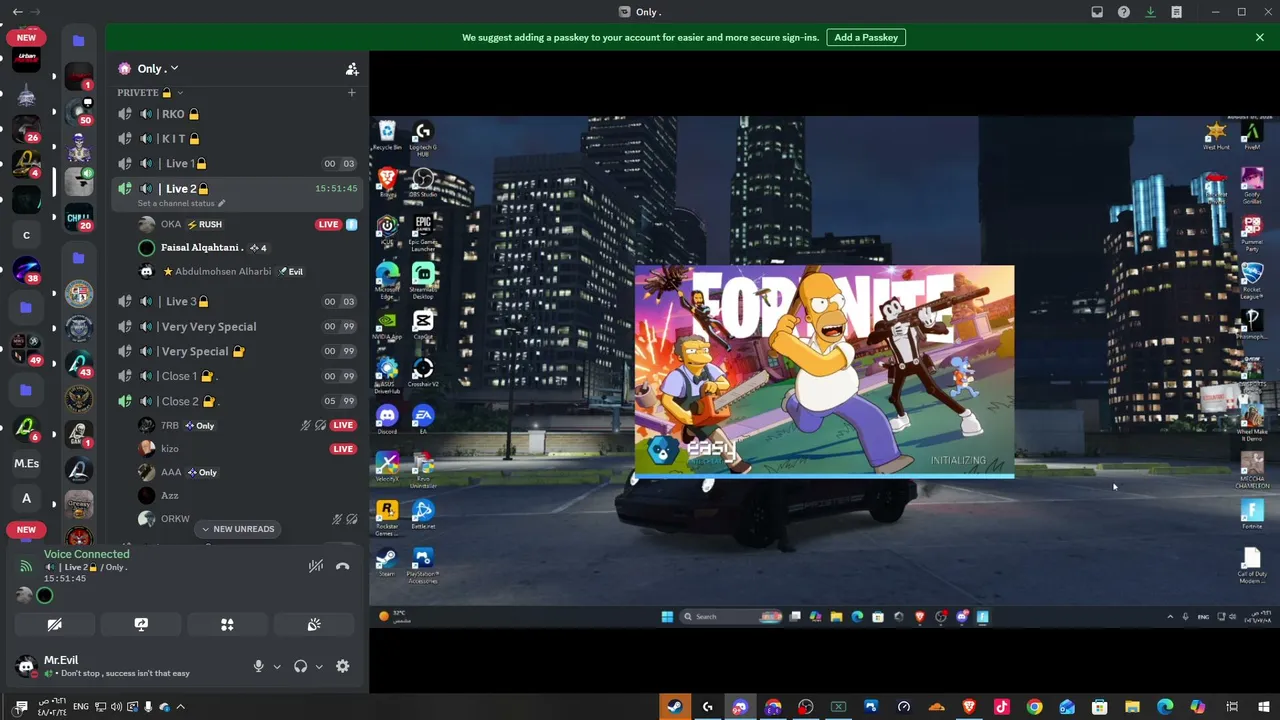Screen dimensions: 1280x720
Task: Jump to NEW UNREADS in channel list
Action: point(238,529)
